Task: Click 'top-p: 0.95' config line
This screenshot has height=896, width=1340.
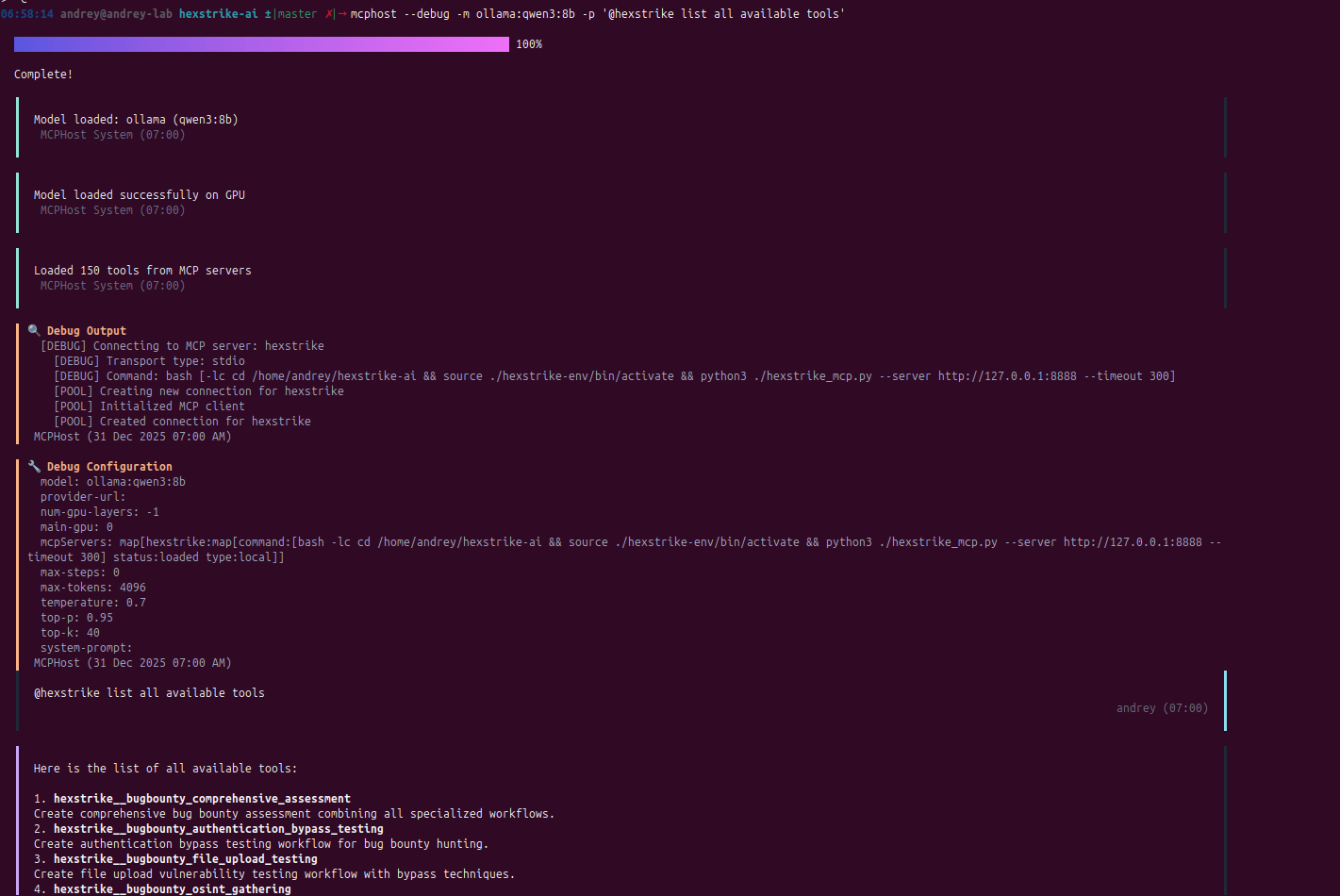Action: click(x=76, y=618)
